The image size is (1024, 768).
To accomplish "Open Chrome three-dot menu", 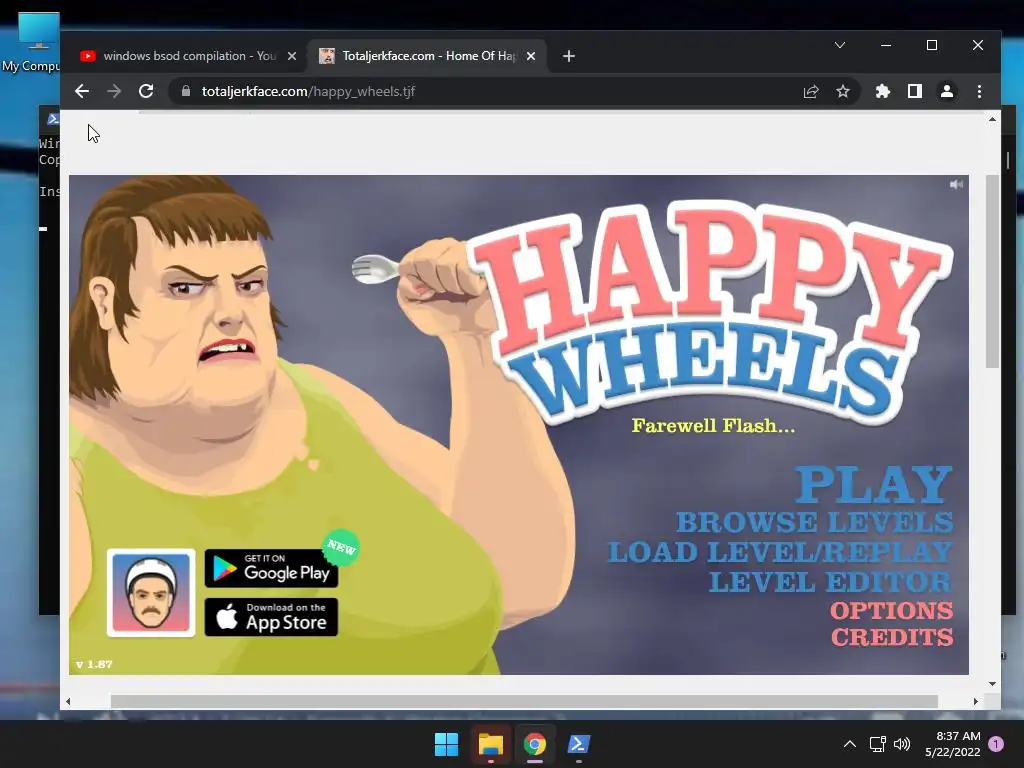I will pyautogui.click(x=979, y=91).
